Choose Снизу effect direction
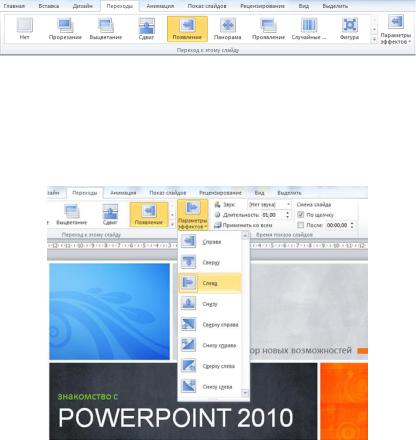Viewport: 416px width, 440px height. pos(209,304)
